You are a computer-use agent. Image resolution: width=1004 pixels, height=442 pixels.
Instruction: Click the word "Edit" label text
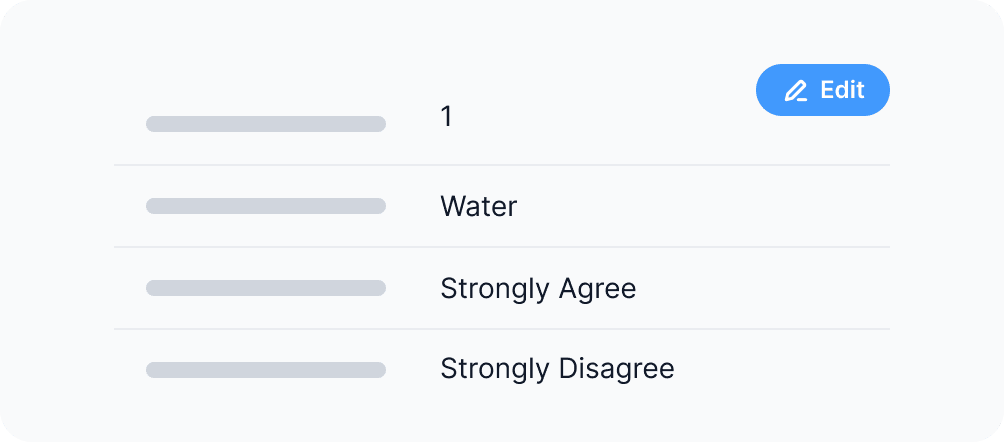[842, 90]
